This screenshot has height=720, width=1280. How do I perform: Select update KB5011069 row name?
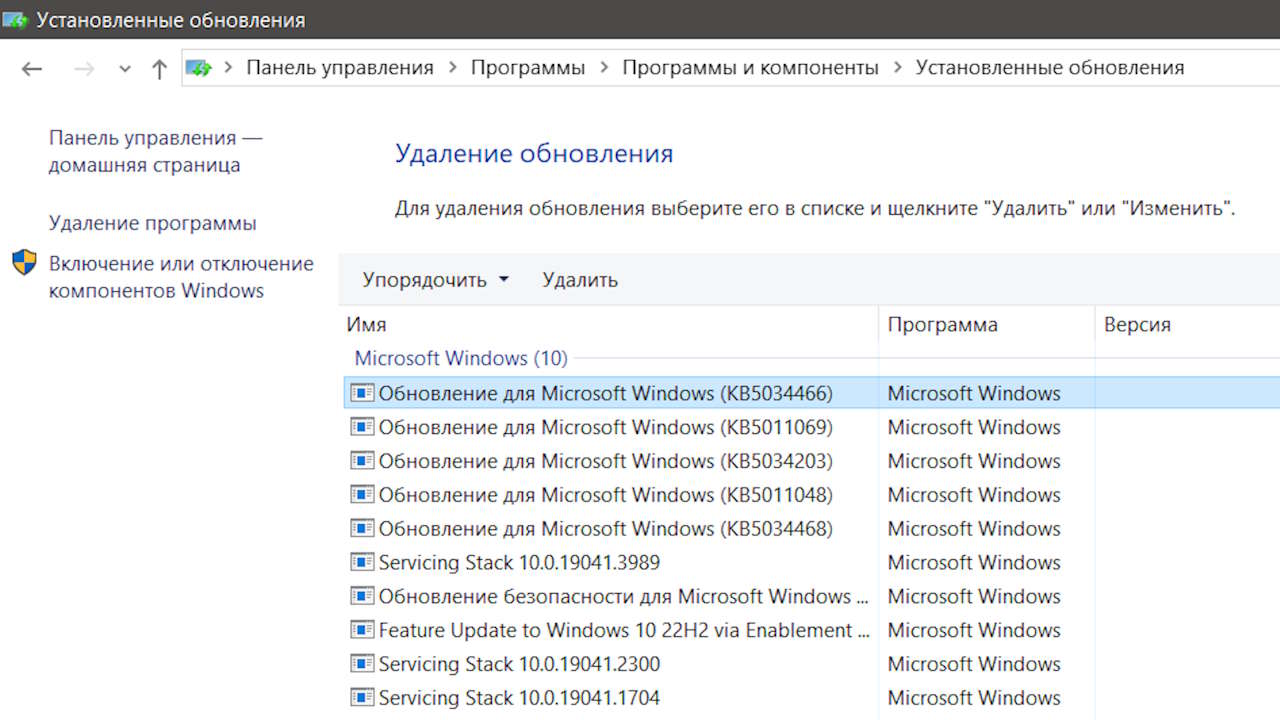click(x=605, y=427)
